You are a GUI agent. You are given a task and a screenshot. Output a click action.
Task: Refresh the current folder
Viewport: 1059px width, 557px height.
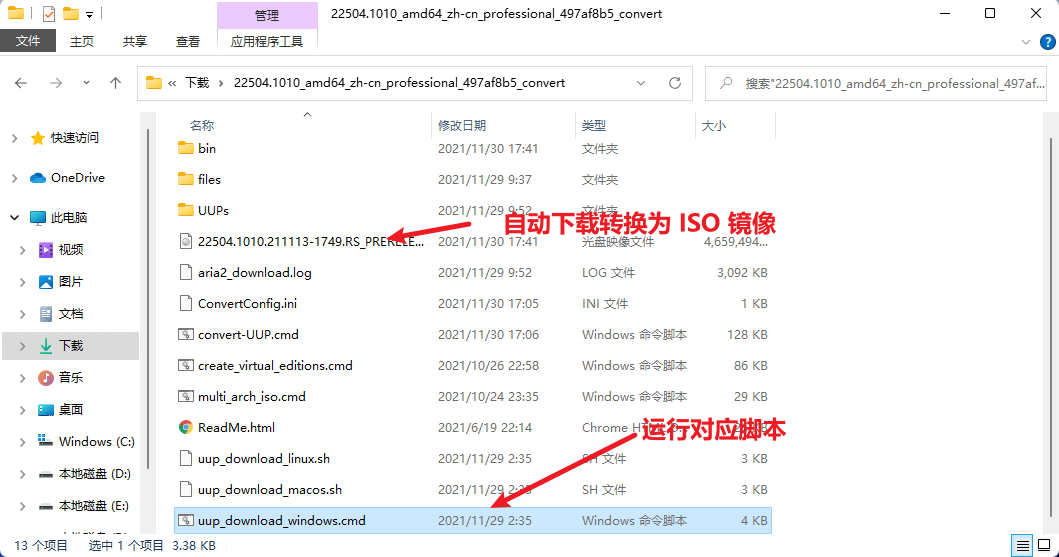click(675, 83)
